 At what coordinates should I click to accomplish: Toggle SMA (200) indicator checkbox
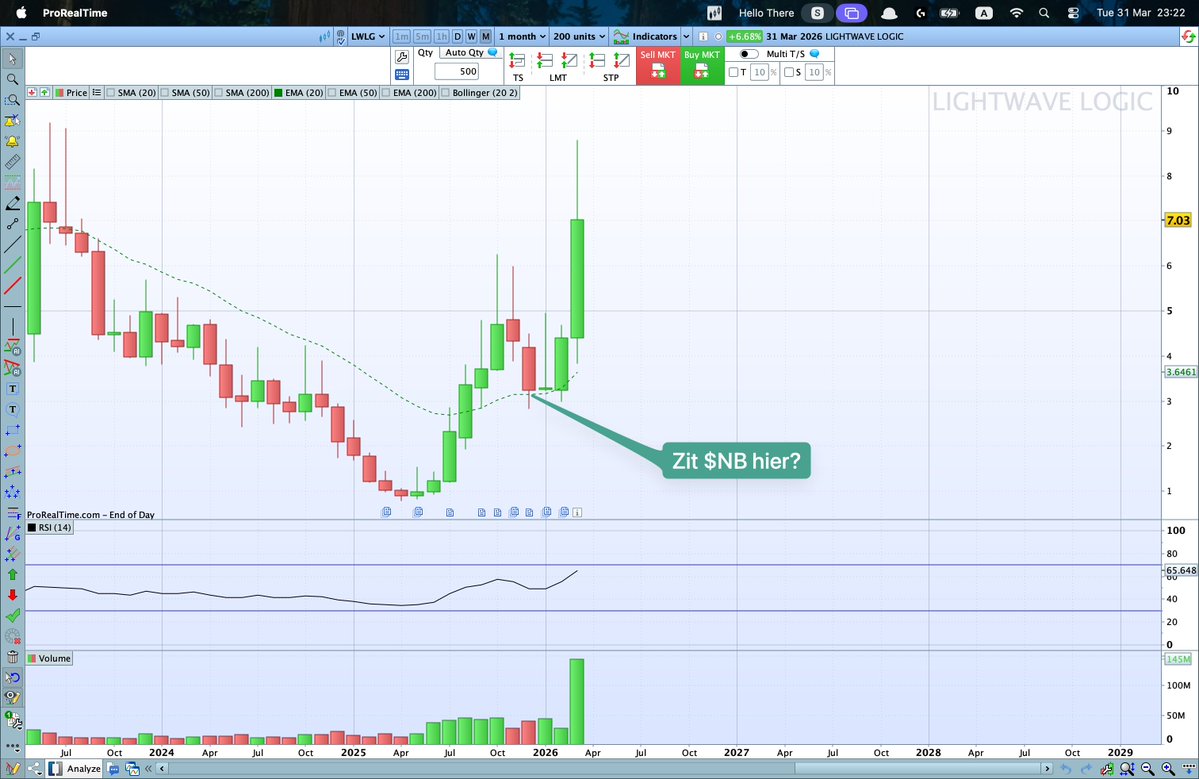pyautogui.click(x=219, y=93)
